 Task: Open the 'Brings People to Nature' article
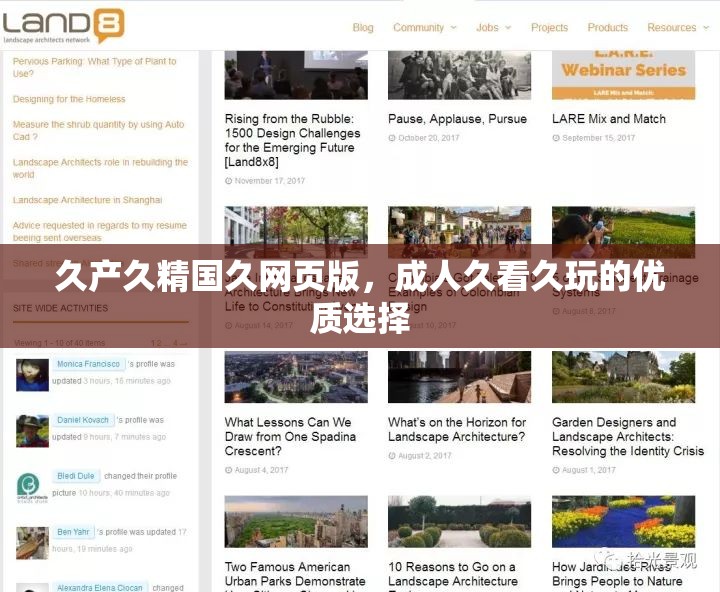617,574
